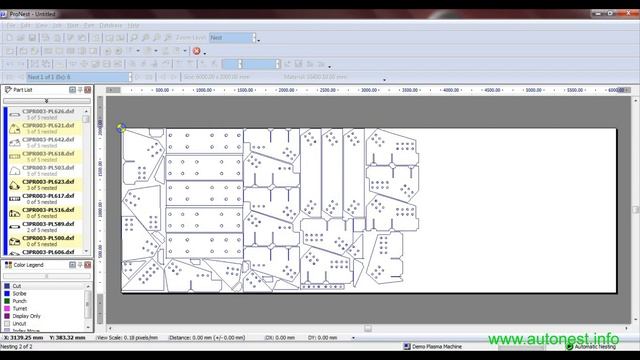
Task: Click the Size 6000 x 2000 mm label
Action: (x=216, y=77)
